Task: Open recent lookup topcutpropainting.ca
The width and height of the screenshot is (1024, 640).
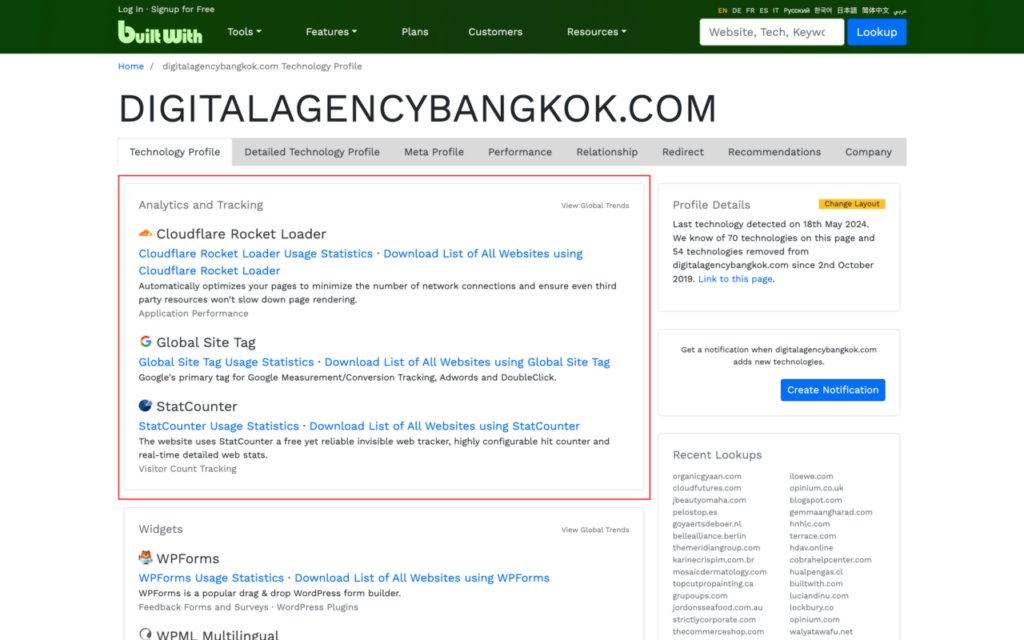Action: pyautogui.click(x=713, y=583)
